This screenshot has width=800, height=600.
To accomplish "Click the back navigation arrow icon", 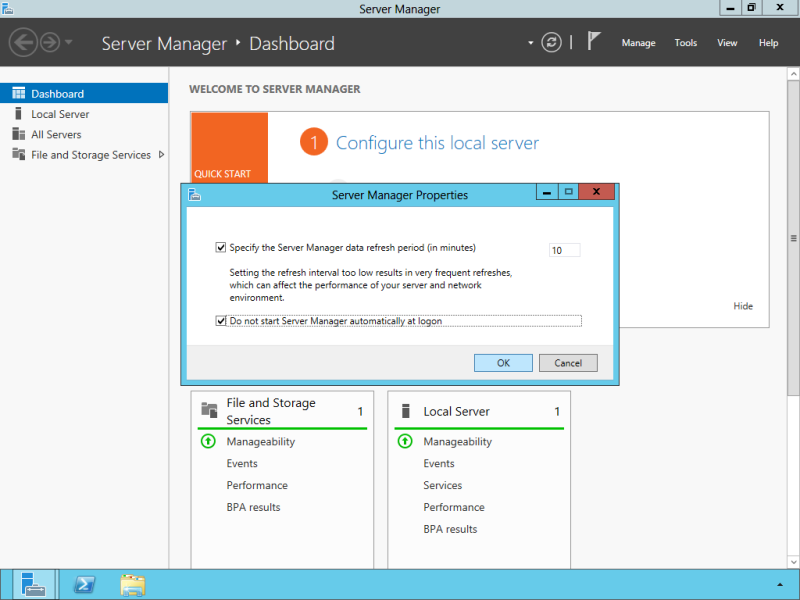I will [x=23, y=42].
